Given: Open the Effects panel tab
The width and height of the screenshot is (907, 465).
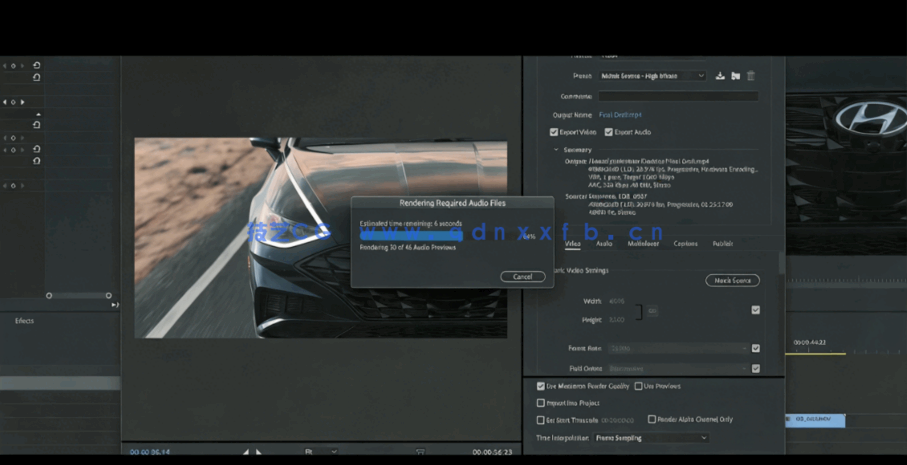Looking at the screenshot, I should pos(24,320).
